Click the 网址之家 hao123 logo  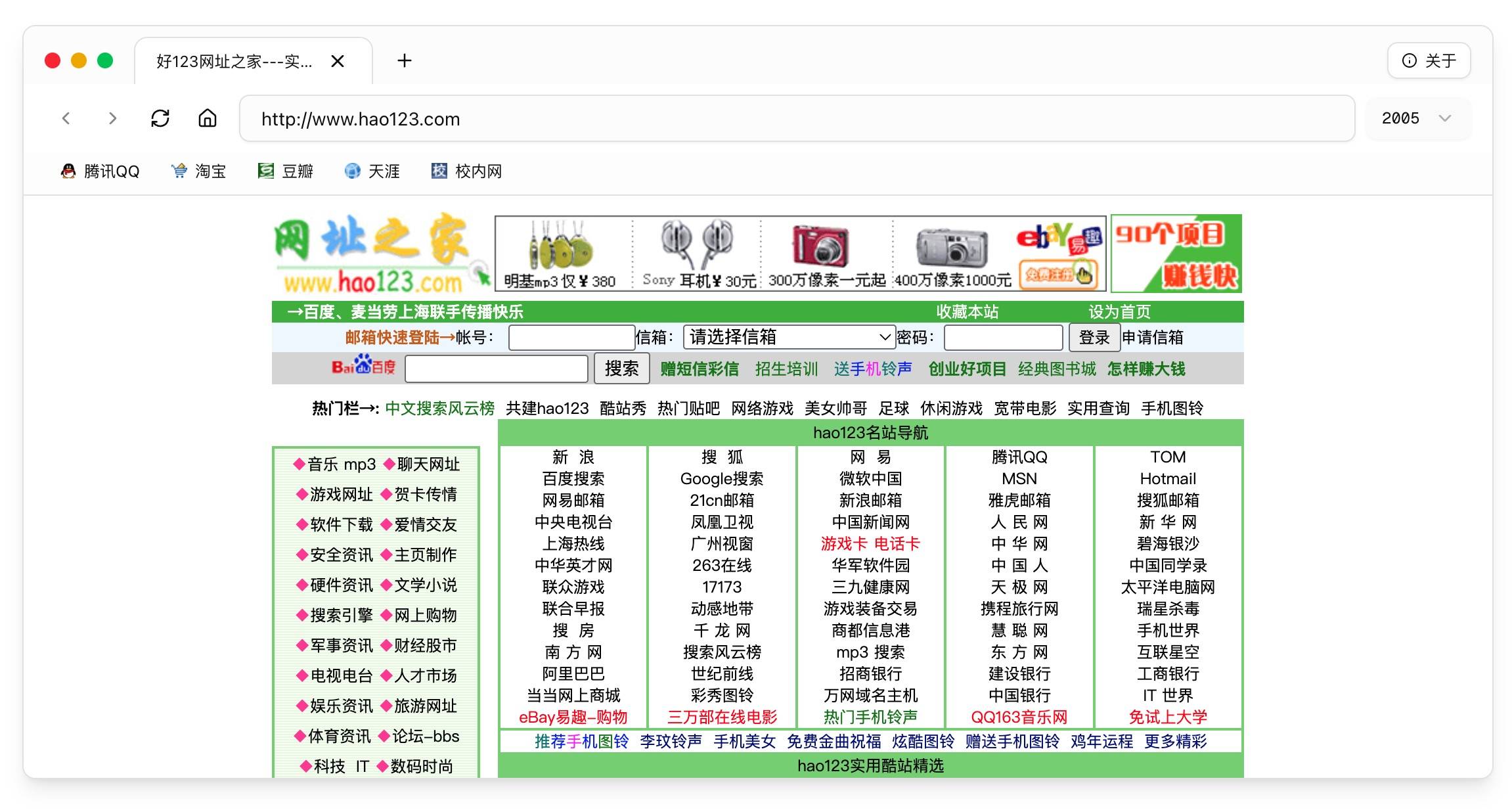pyautogui.click(x=381, y=254)
